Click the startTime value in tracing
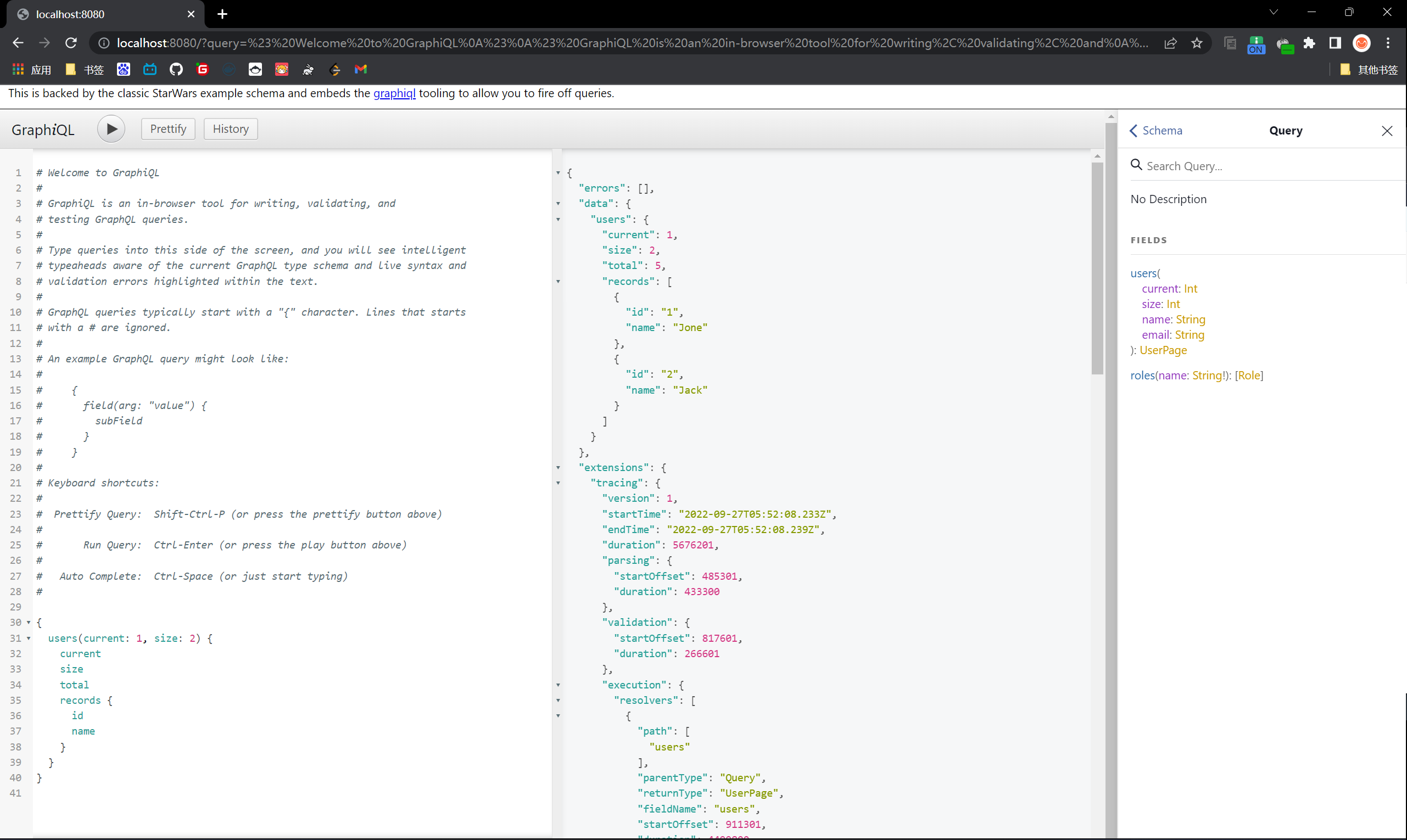Viewport: 1407px width, 840px height. point(755,514)
